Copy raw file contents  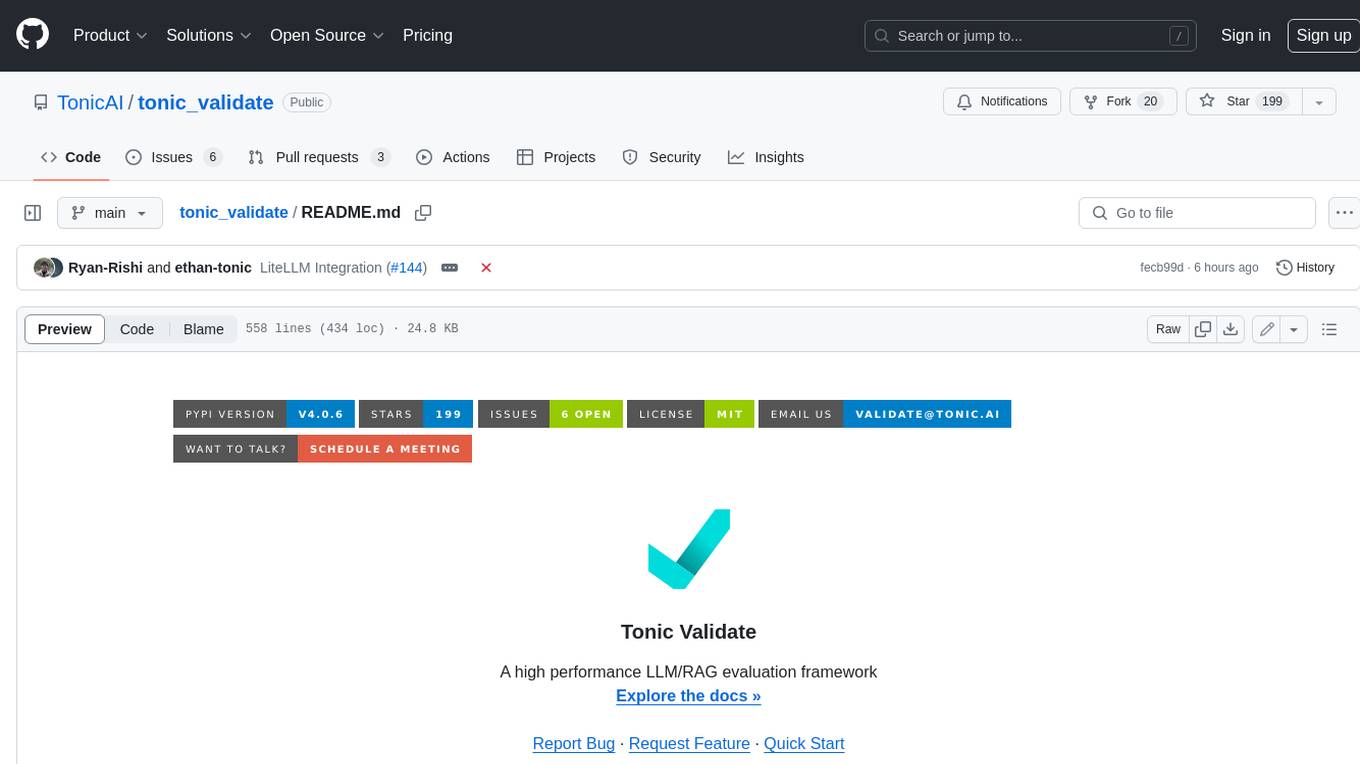1203,329
